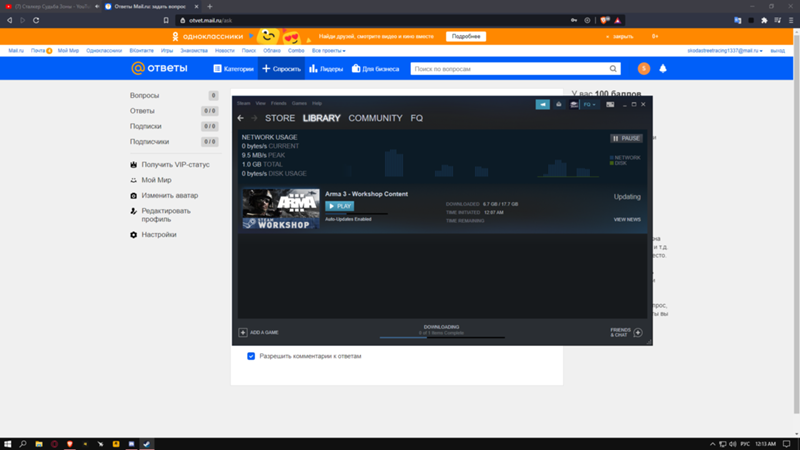Click Спросить to ask a question
The image size is (800, 450).
pyautogui.click(x=281, y=69)
